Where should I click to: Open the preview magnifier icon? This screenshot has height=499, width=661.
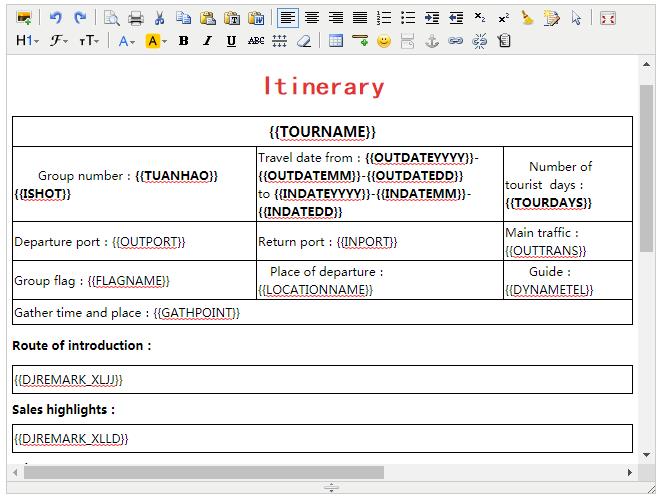coord(112,18)
